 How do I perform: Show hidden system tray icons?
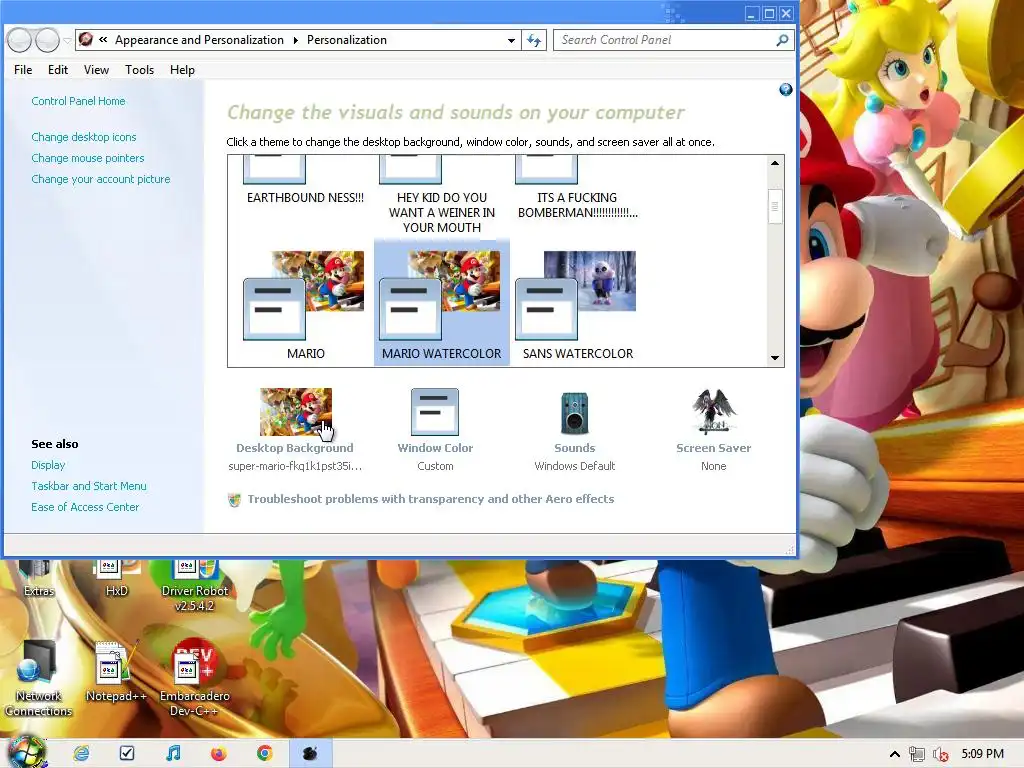tap(895, 754)
